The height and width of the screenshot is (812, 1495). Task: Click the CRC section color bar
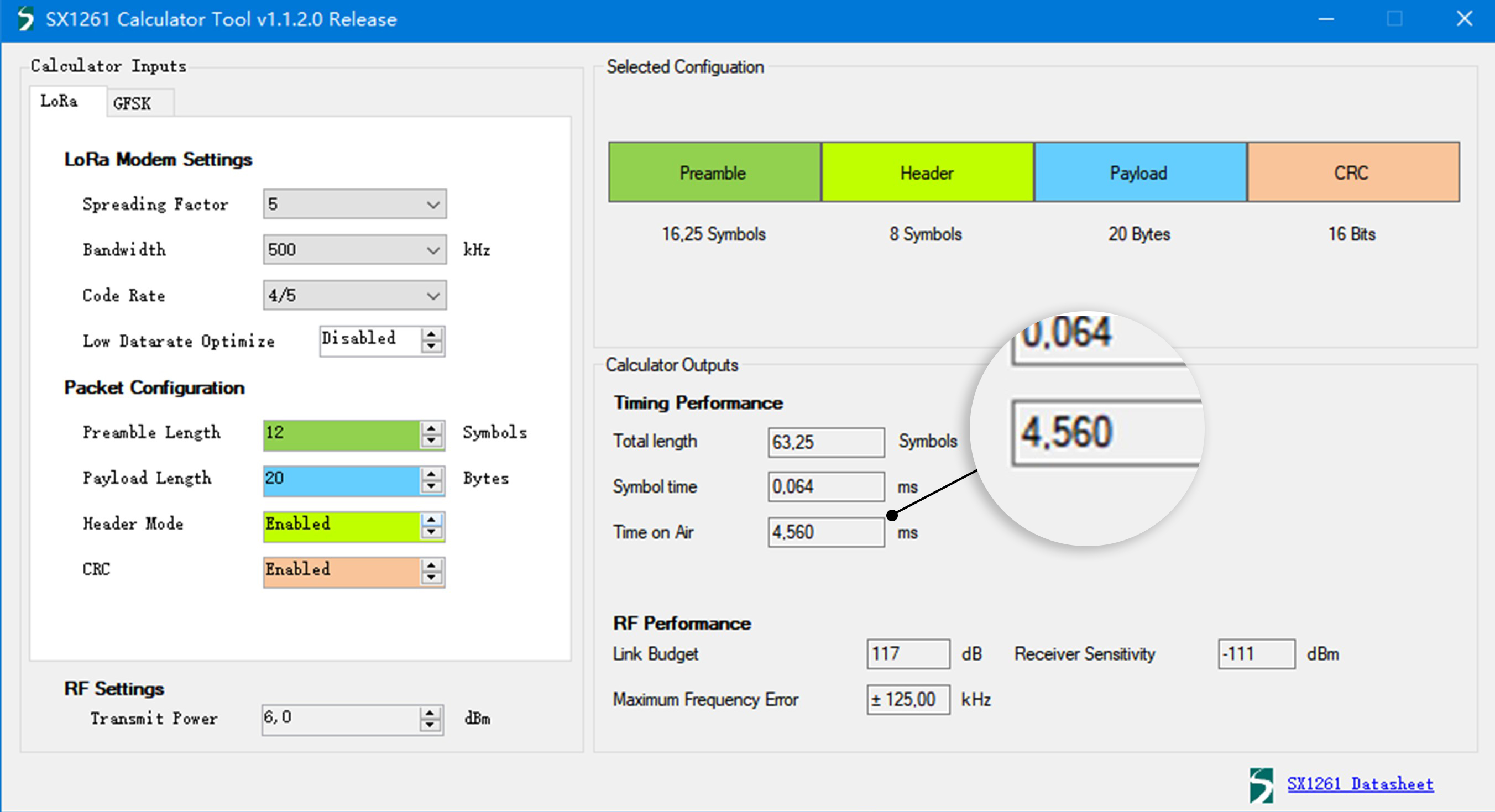[1351, 171]
